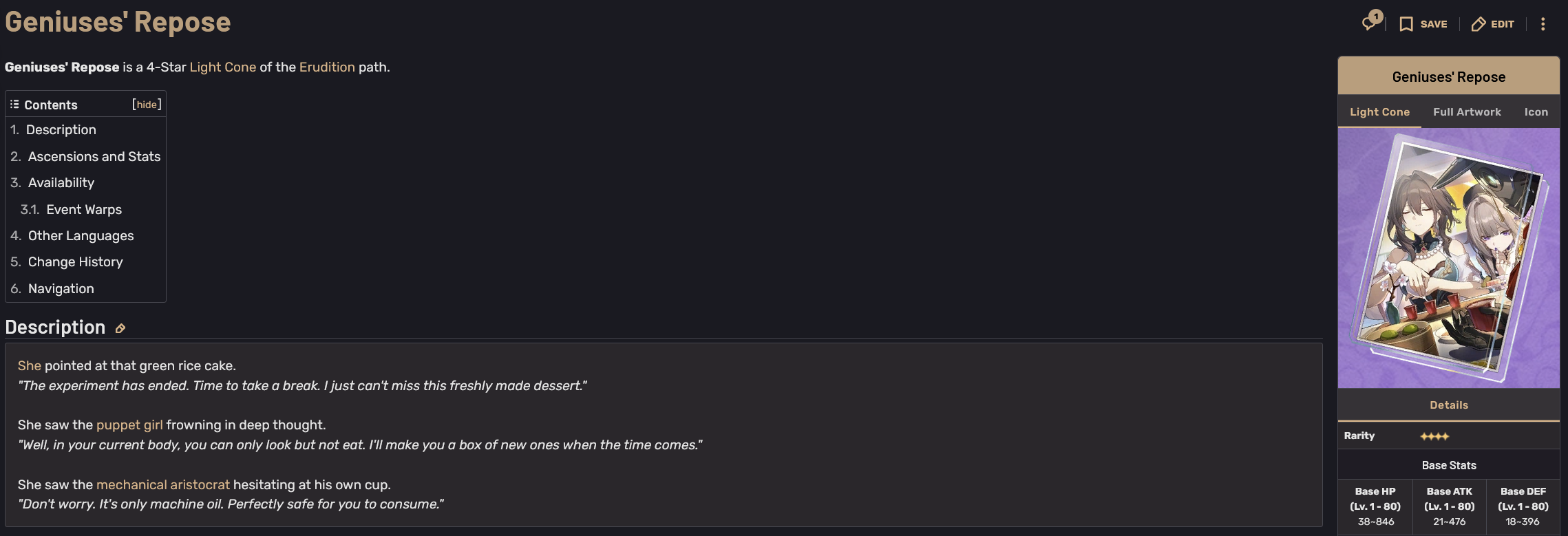Follow the Erudition path link
The width and height of the screenshot is (1568, 536).
point(327,67)
